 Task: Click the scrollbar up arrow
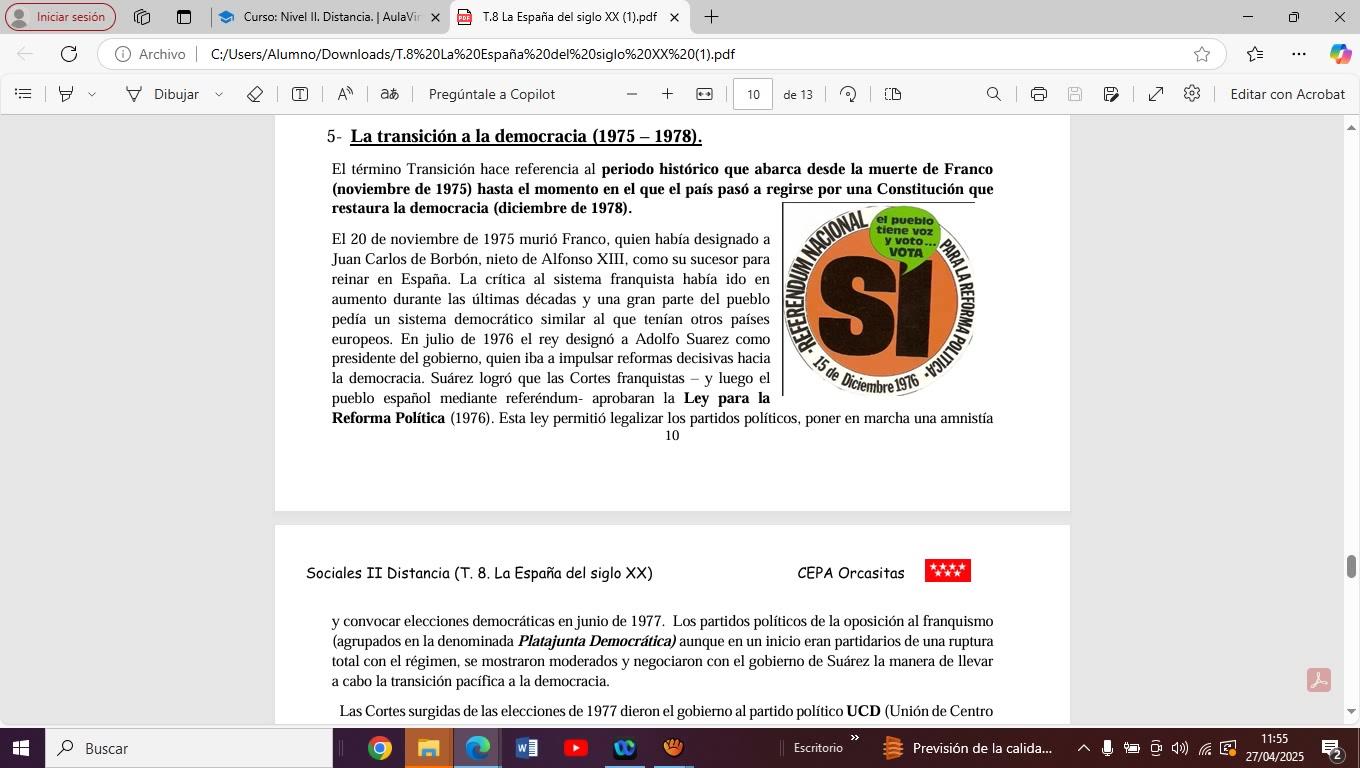(x=1352, y=127)
